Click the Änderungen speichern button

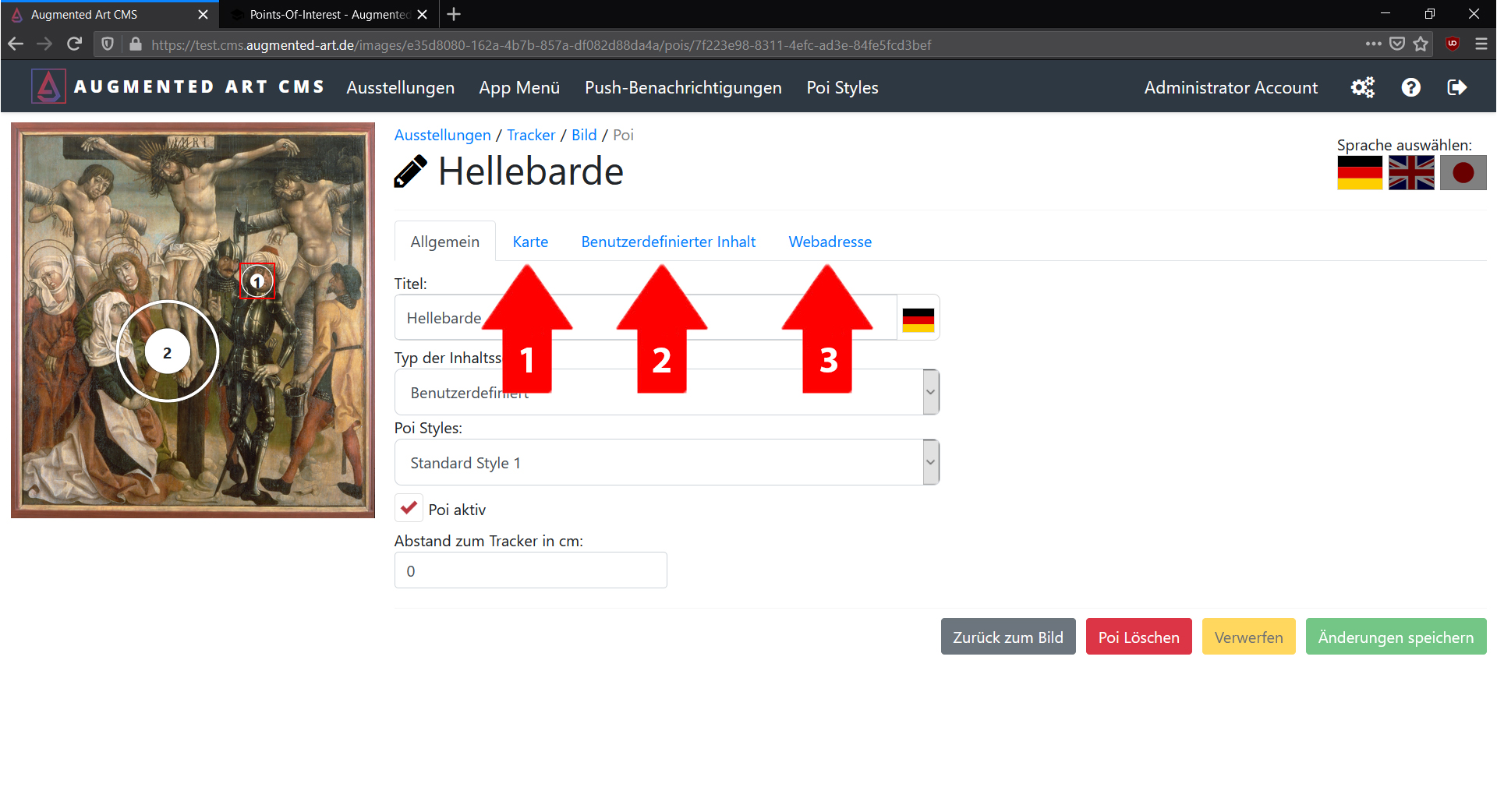(x=1396, y=637)
